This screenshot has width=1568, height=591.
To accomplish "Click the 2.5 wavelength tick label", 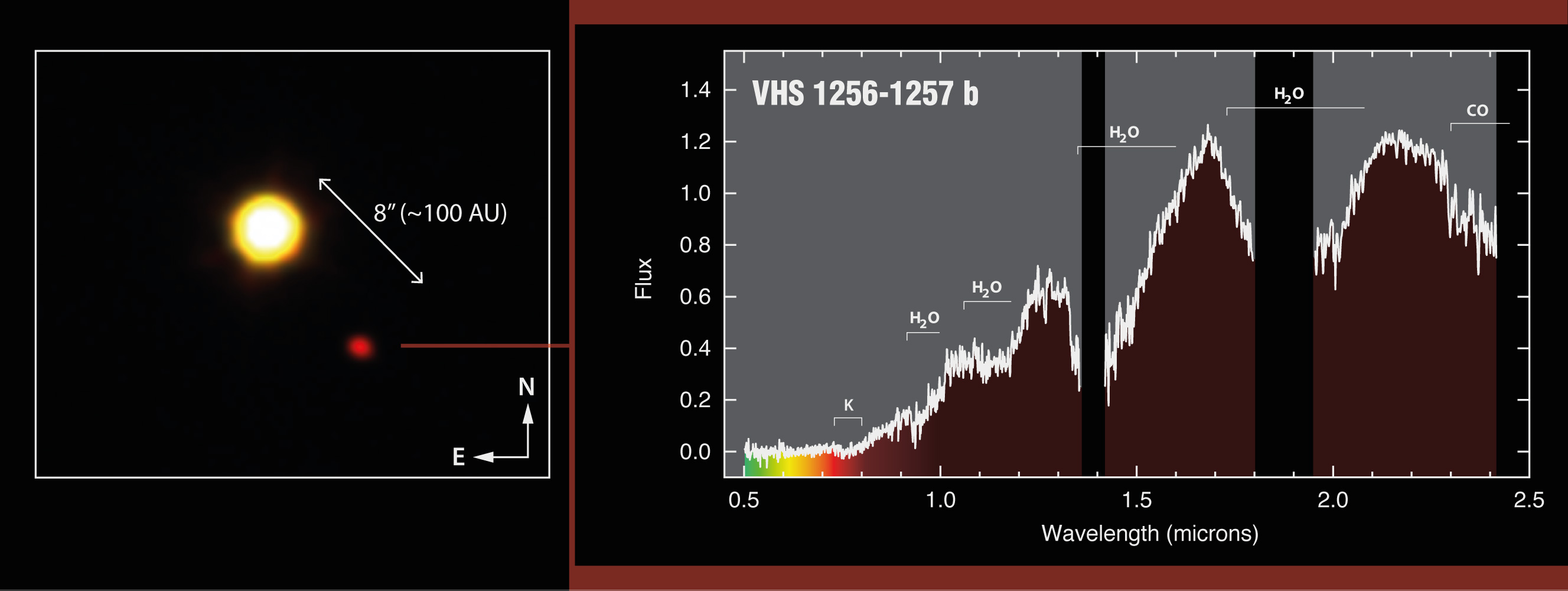I will tap(1528, 500).
